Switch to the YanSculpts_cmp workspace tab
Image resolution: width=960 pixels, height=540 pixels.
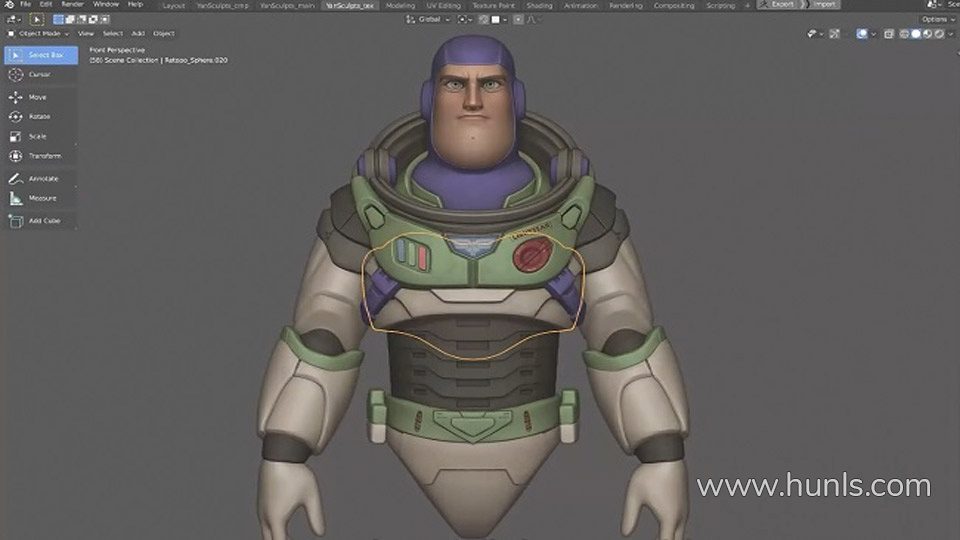click(223, 6)
